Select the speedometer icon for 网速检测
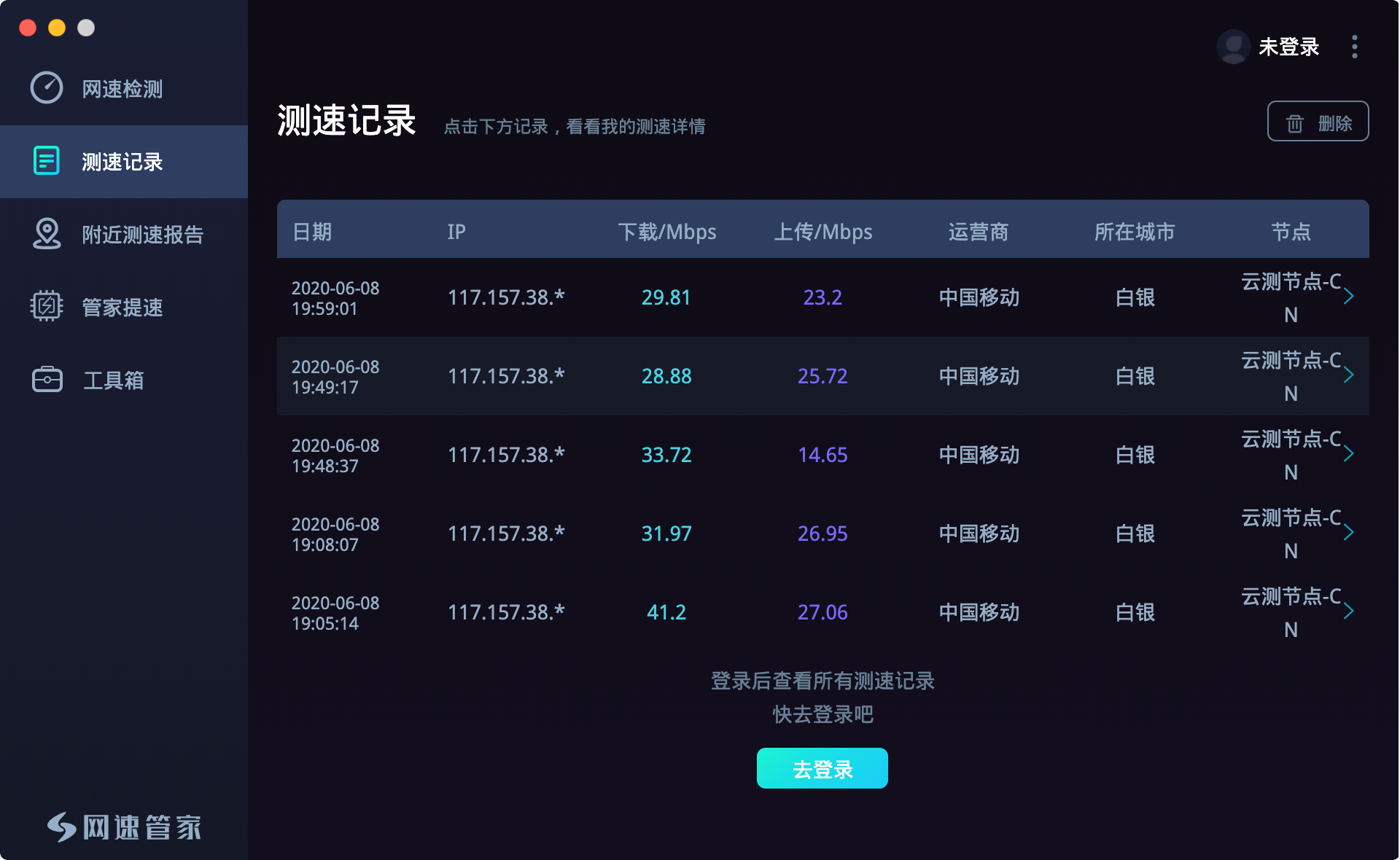This screenshot has width=1400, height=860. pyautogui.click(x=46, y=88)
